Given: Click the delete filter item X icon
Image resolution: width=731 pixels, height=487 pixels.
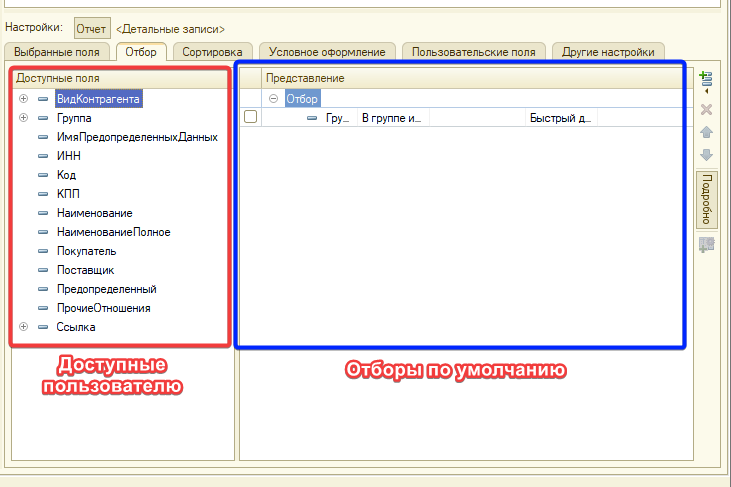Looking at the screenshot, I should [x=706, y=109].
